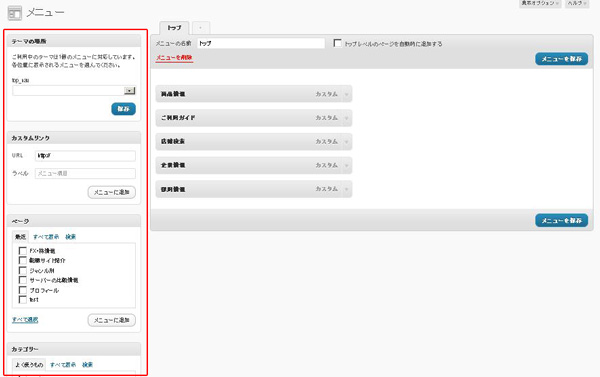Open the ヘルプ help tab
Image resolution: width=600 pixels, height=377 pixels.
pos(577,3)
